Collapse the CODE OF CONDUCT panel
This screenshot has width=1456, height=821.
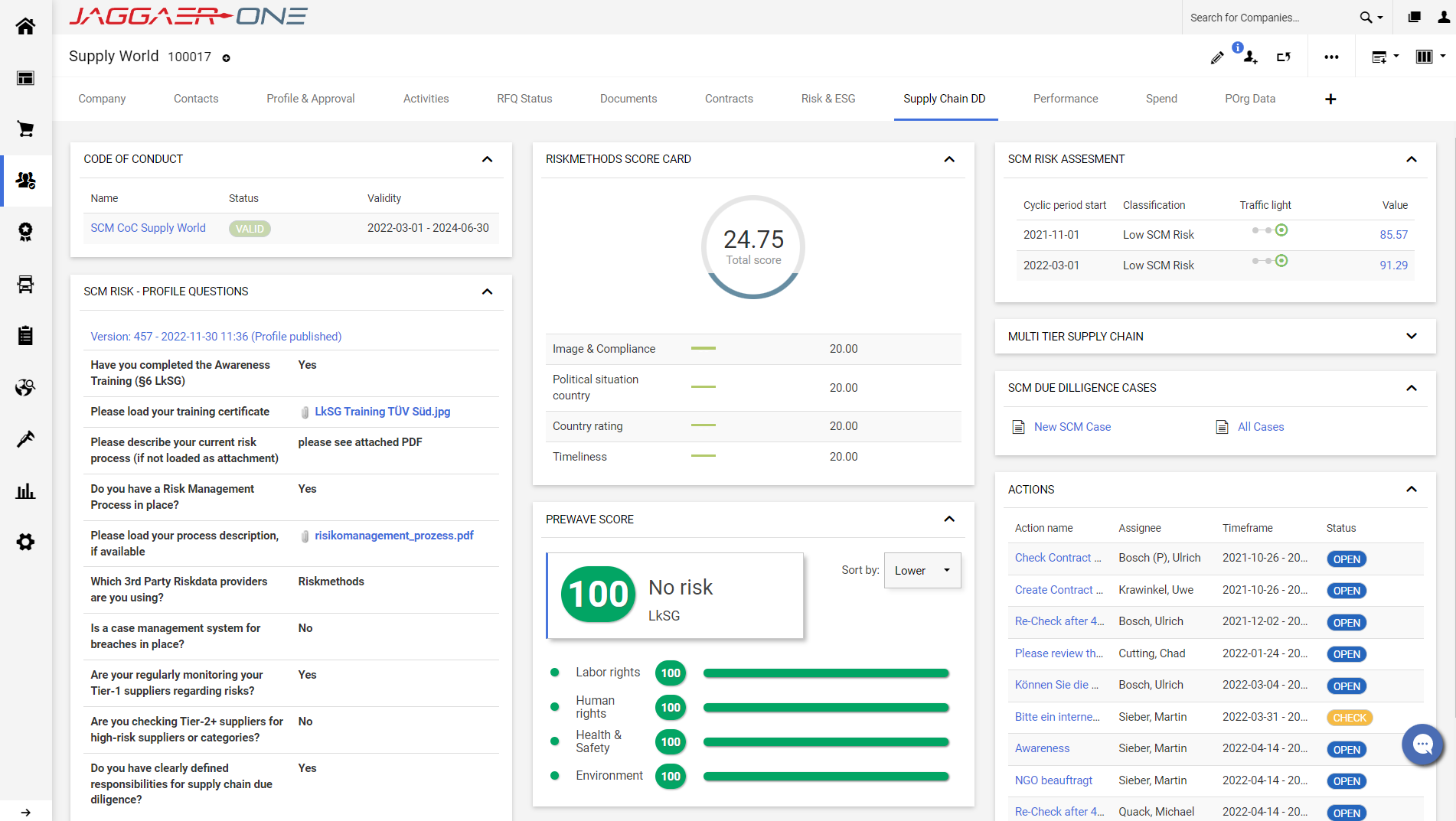[488, 159]
